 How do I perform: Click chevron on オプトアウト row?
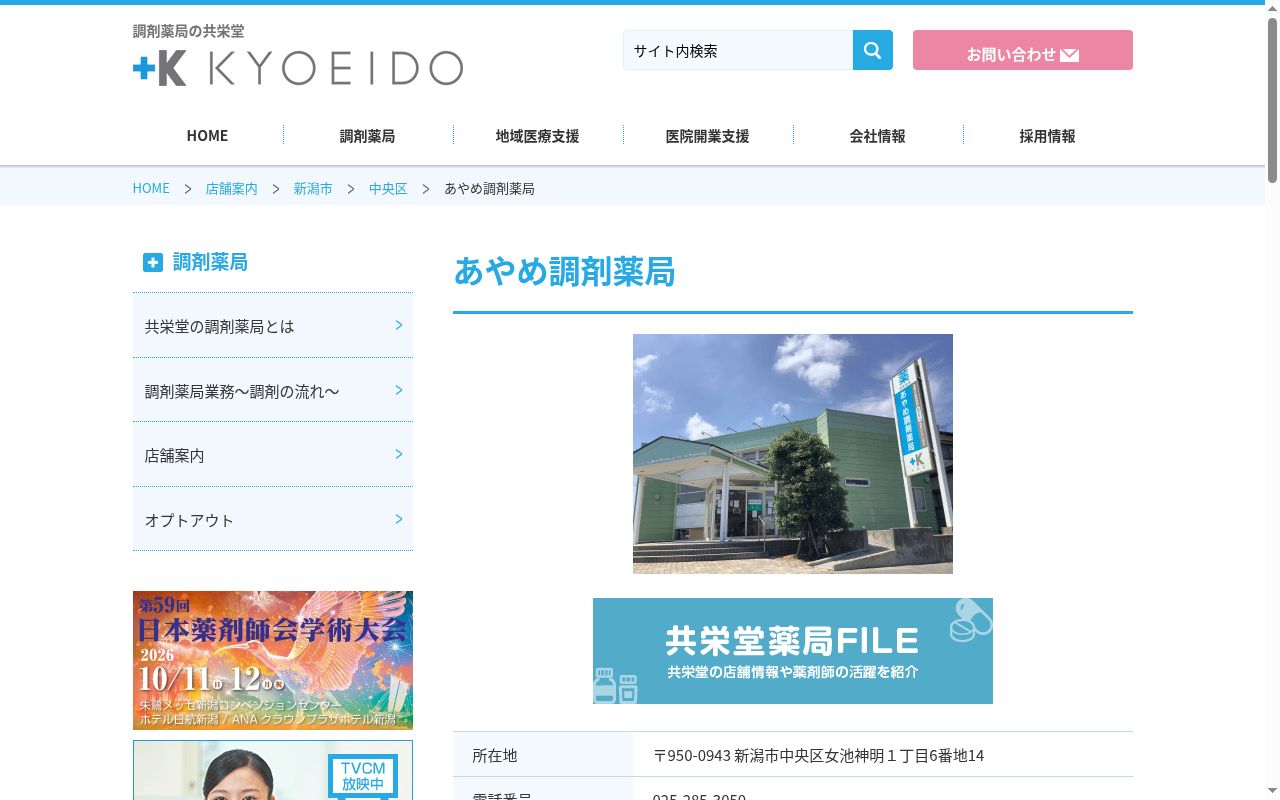399,519
